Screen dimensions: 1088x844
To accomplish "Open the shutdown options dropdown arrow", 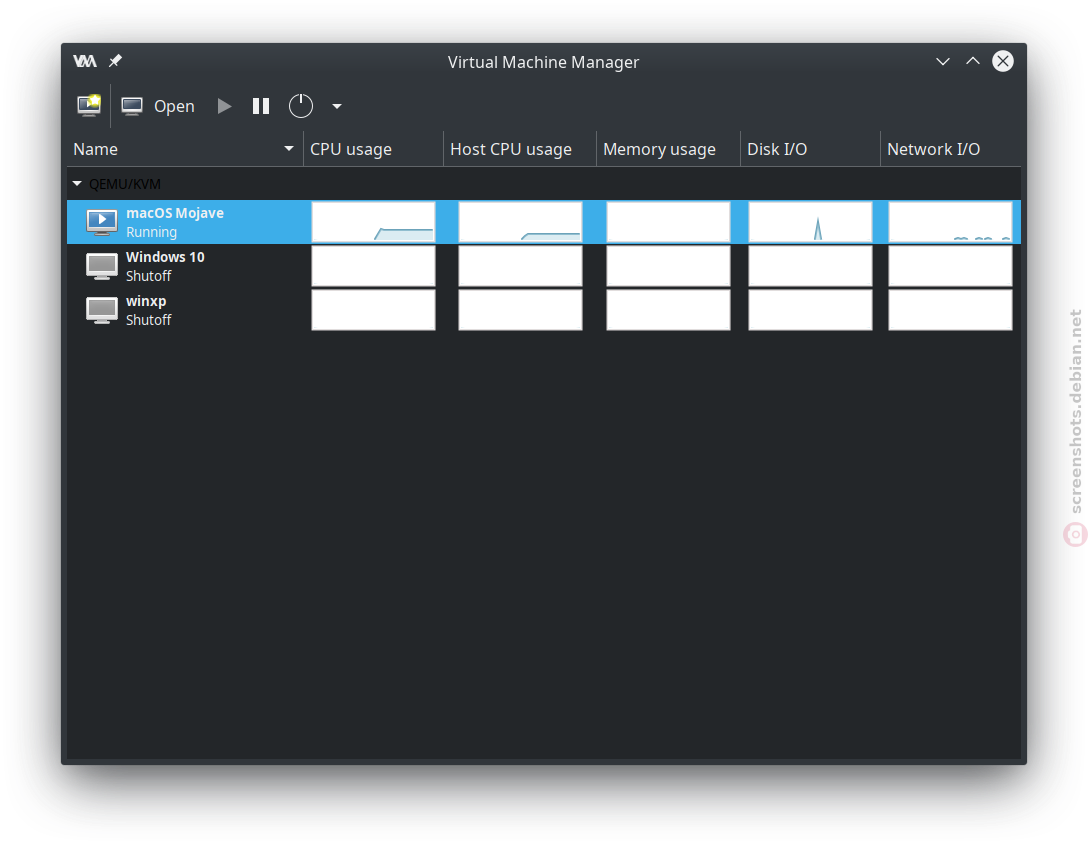I will coord(337,106).
